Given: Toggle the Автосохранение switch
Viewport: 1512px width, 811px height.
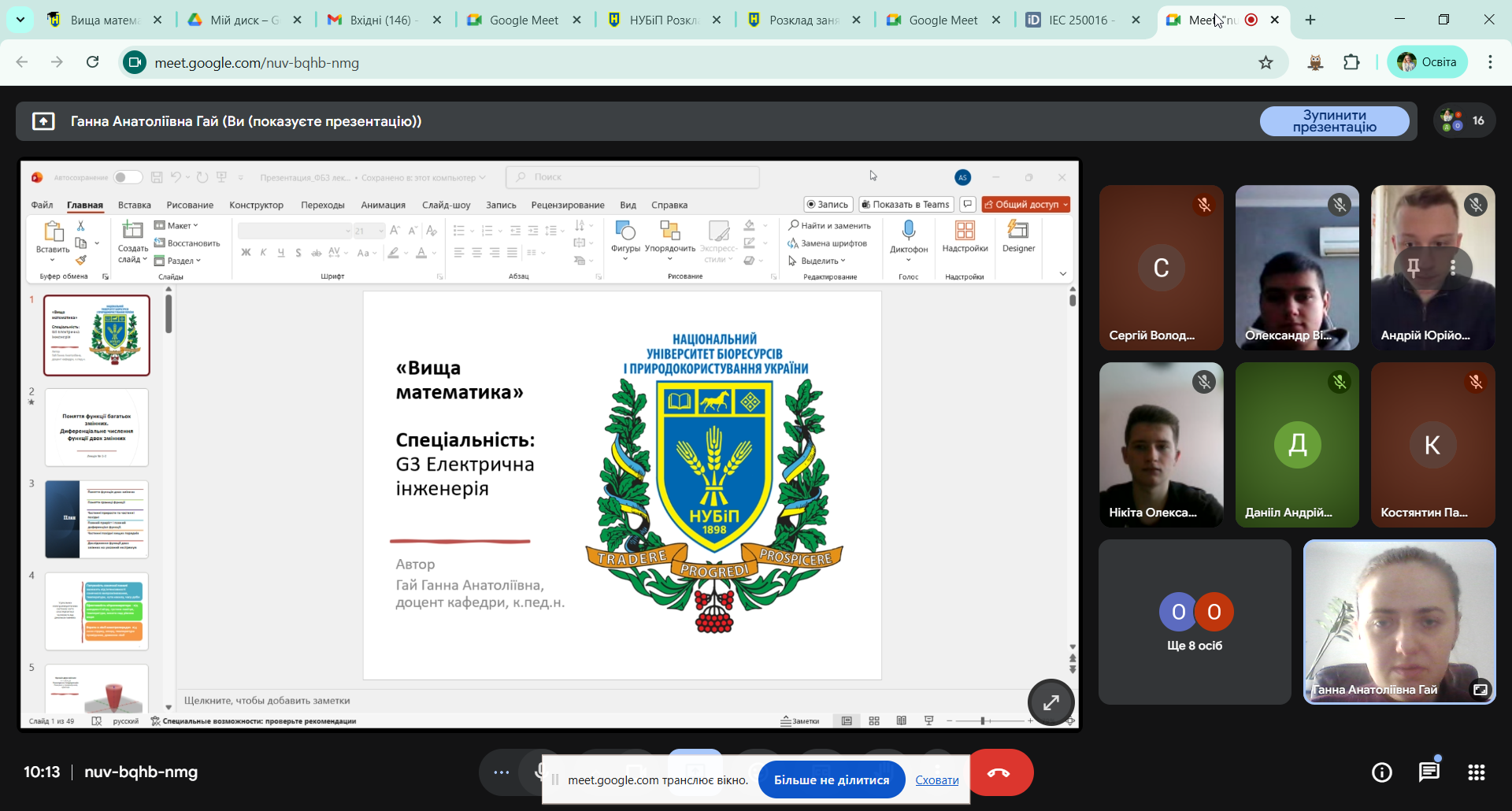Looking at the screenshot, I should point(127,177).
